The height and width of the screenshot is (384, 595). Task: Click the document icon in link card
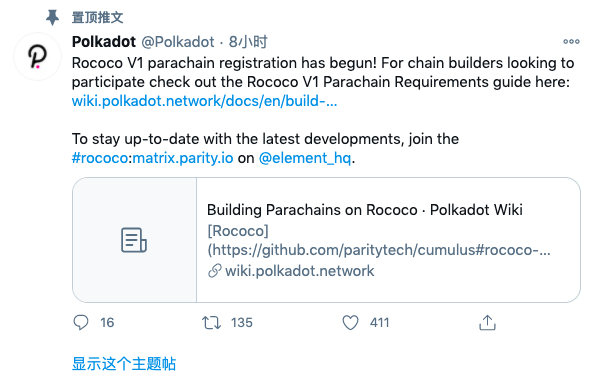(x=134, y=240)
